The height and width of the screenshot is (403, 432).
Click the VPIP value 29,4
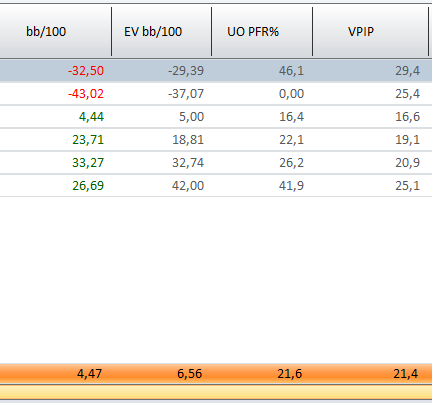(407, 71)
